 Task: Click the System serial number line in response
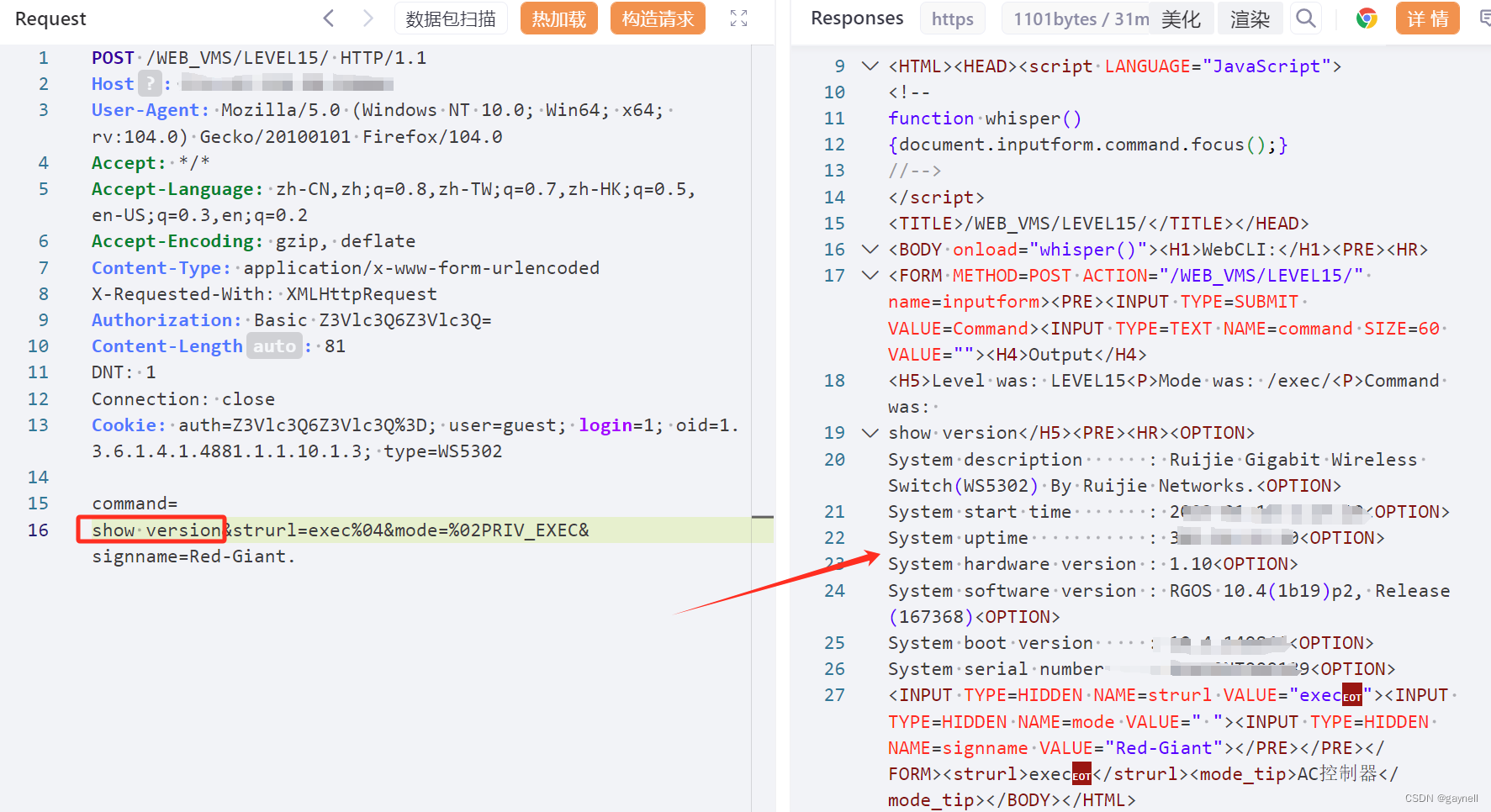(1141, 668)
